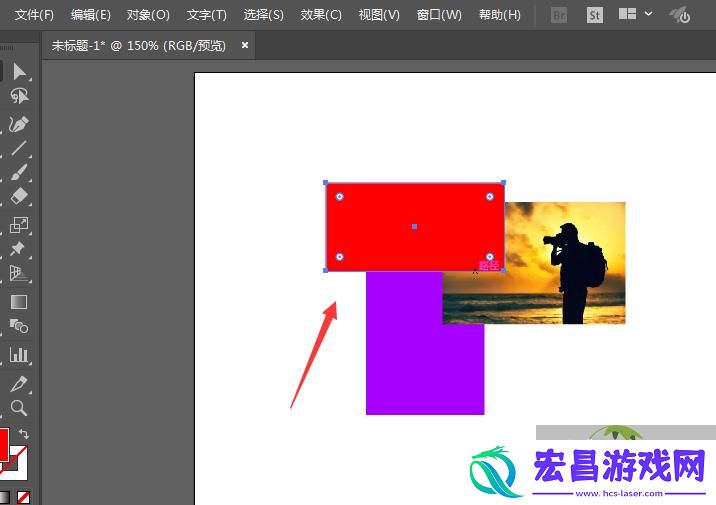The image size is (716, 505).
Task: Open the 效果(C) menu
Action: (x=321, y=15)
